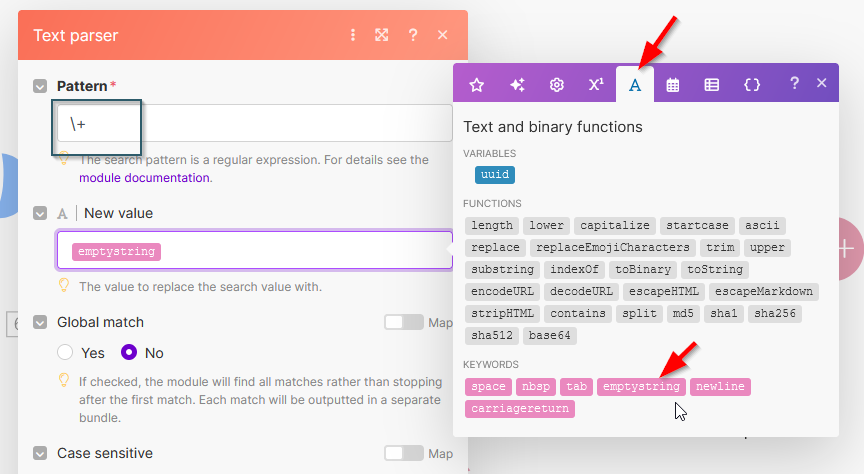Viewport: 864px width, 474px height.
Task: Open the custom variables braces tab
Action: 752,85
